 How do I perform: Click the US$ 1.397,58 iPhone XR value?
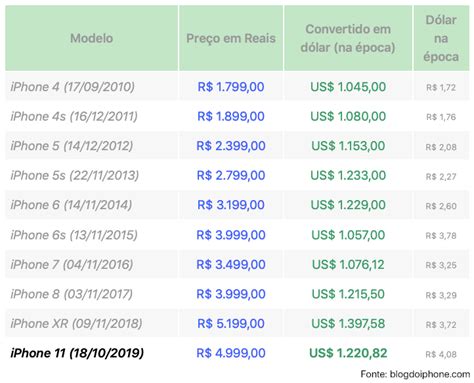[x=348, y=324]
